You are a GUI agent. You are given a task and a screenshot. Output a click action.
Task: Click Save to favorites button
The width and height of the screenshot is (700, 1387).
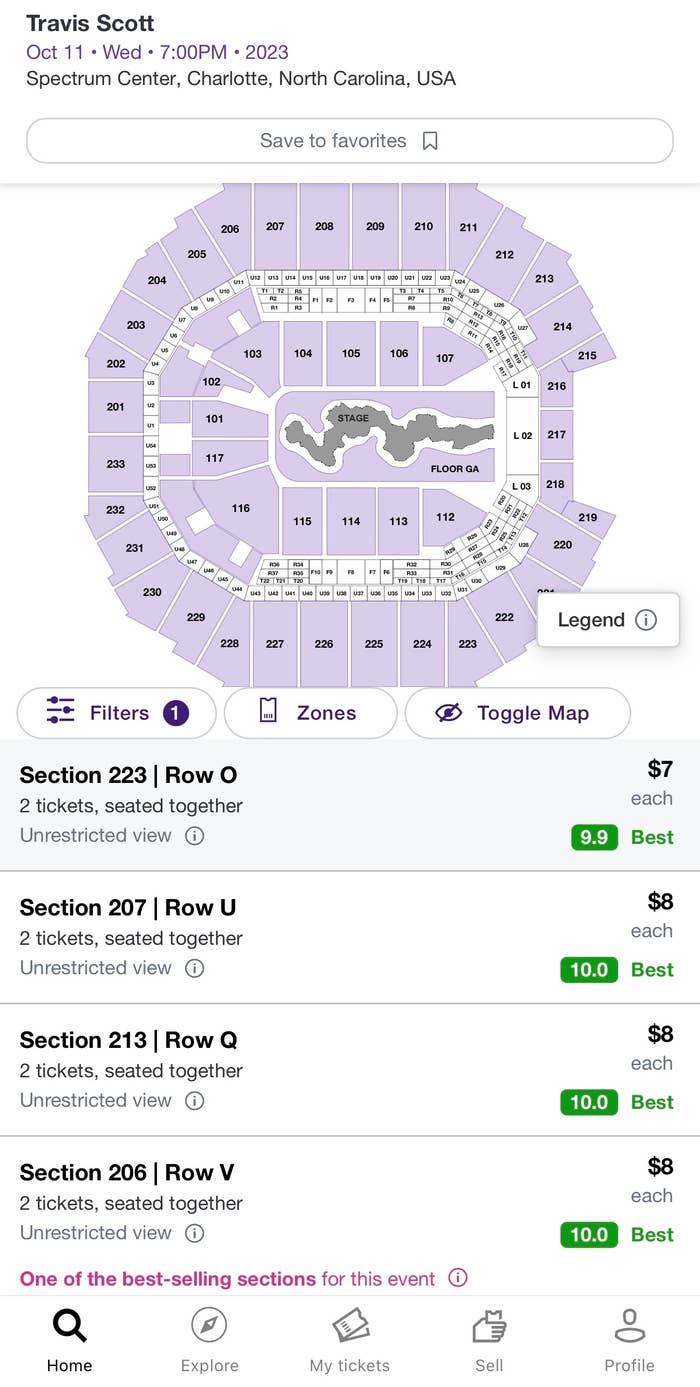(x=350, y=141)
